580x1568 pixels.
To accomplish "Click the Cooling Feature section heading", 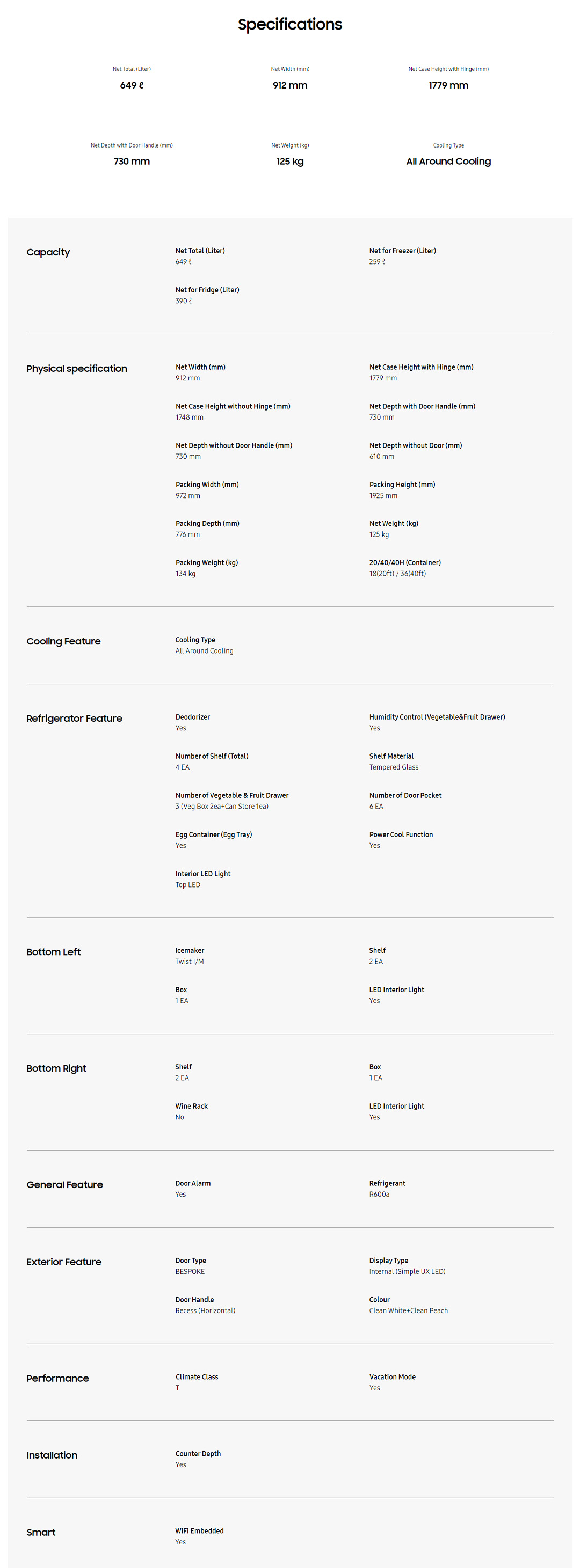I will tap(63, 642).
